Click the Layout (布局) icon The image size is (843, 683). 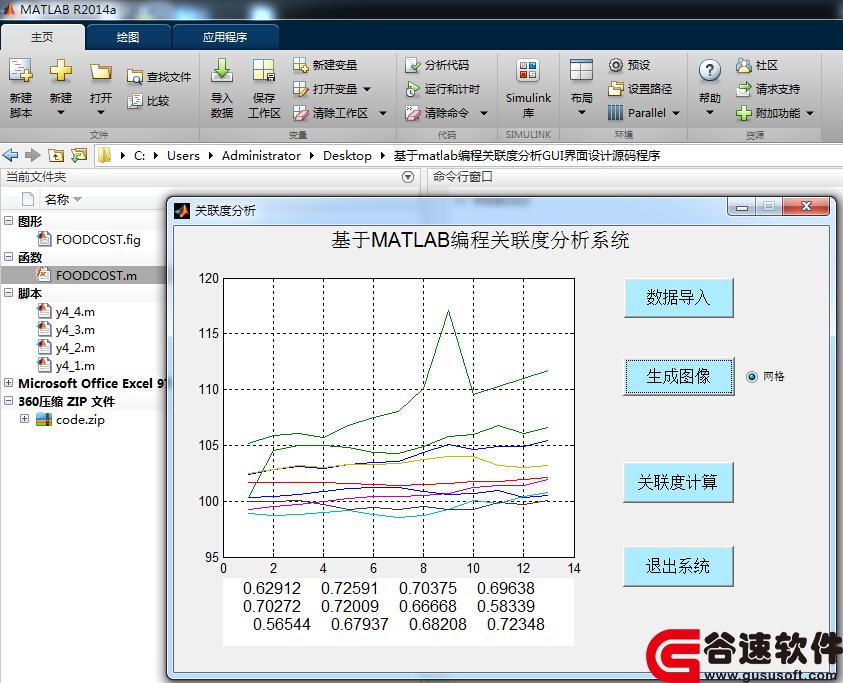(581, 70)
